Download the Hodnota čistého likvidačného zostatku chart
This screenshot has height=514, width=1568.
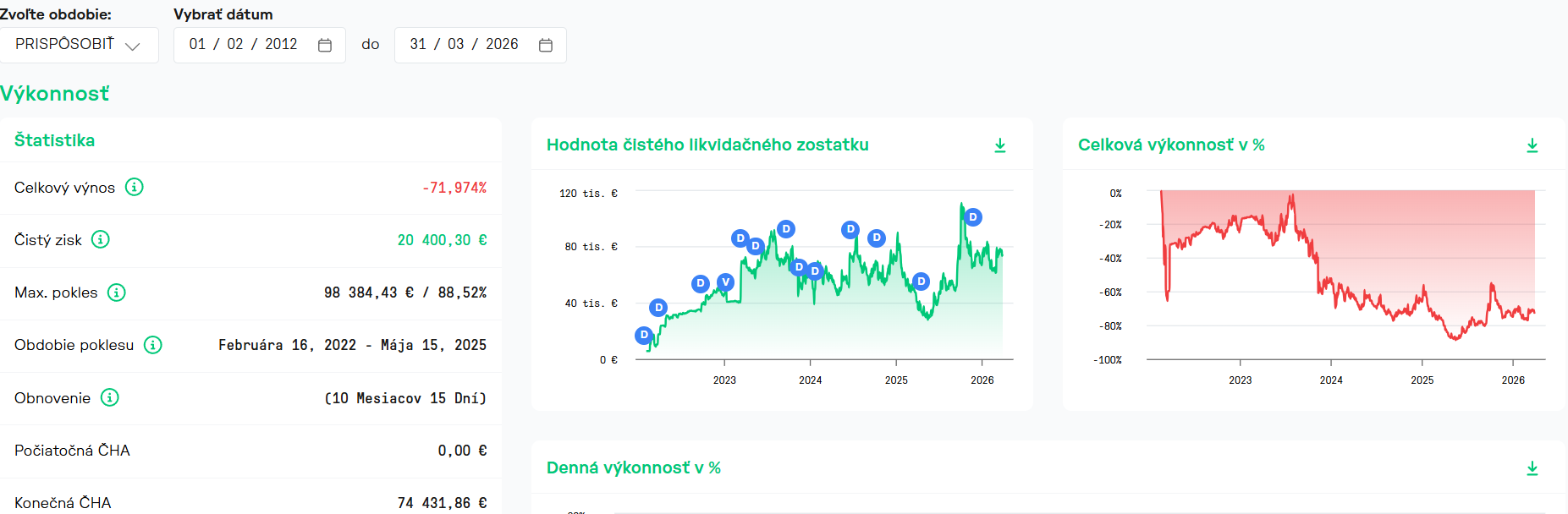[1000, 145]
